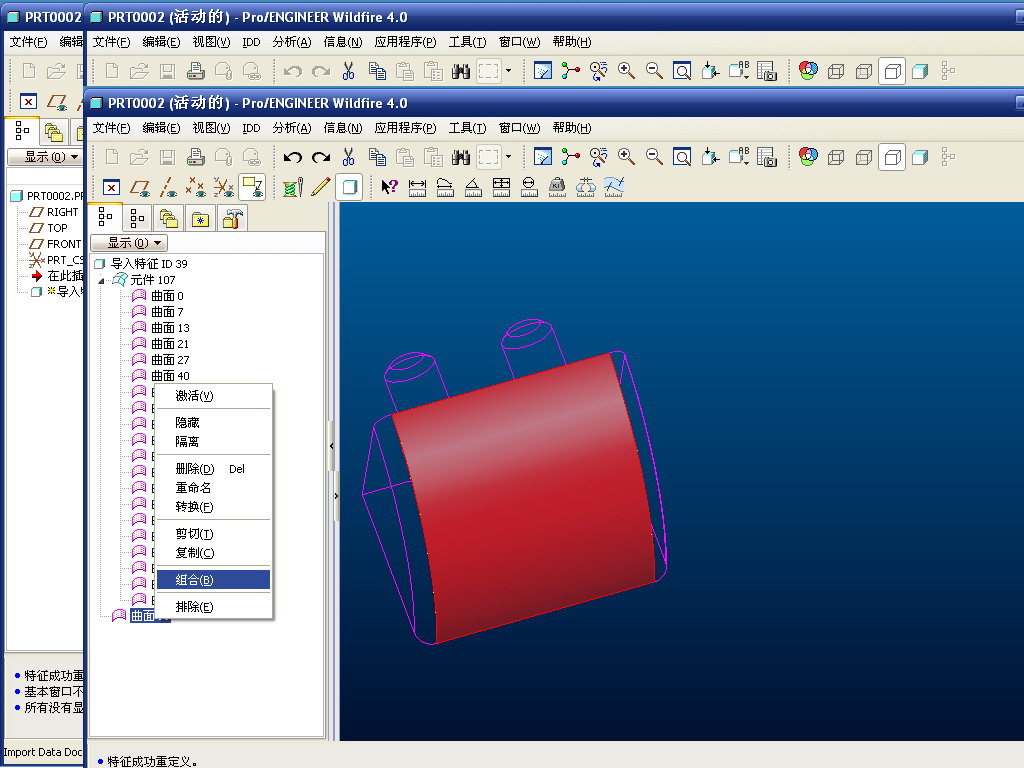1024x768 pixels.
Task: Click Copy icon in front window toolbar
Action: coord(377,157)
